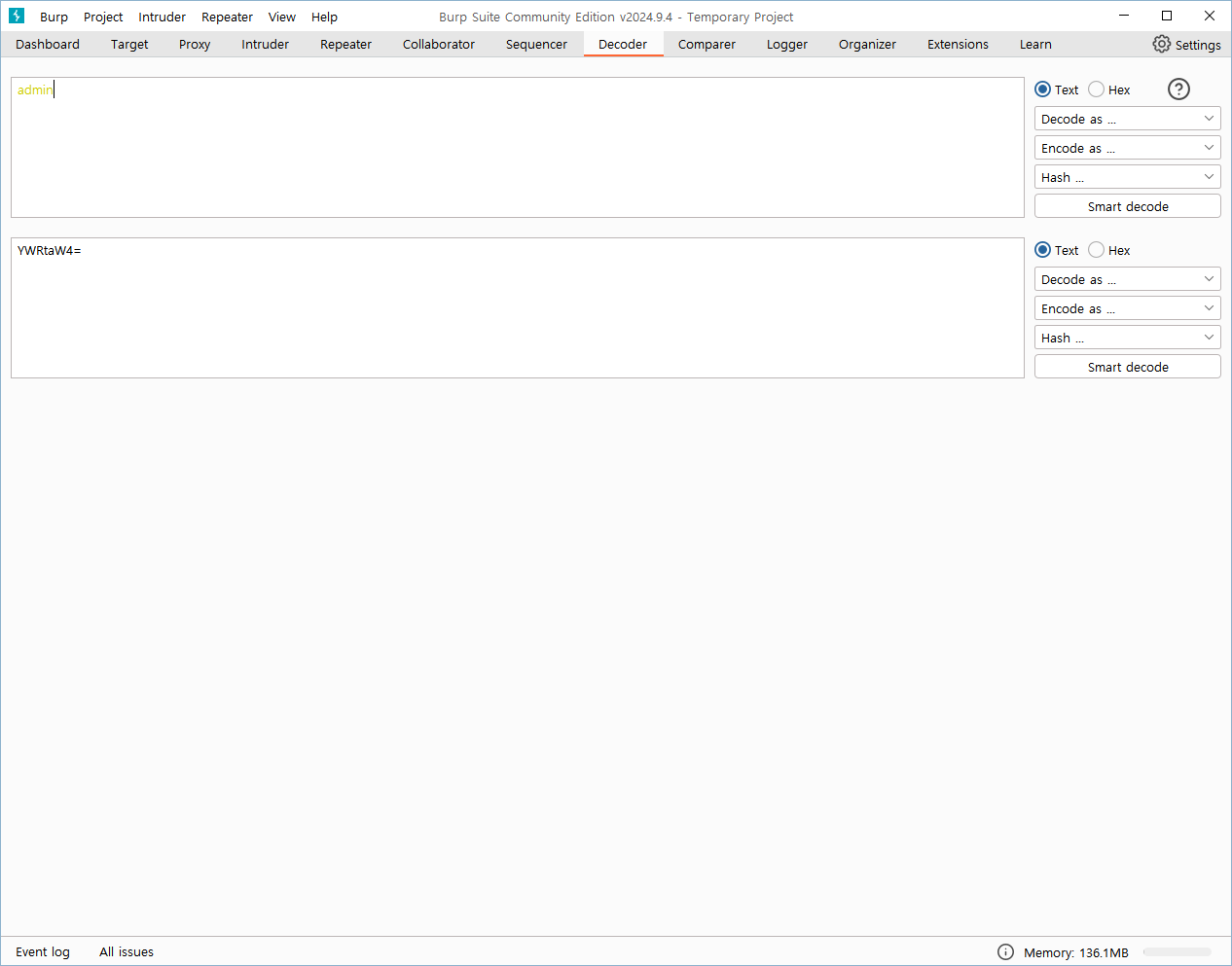
Task: Select Text radio for the YWRtaW4= output
Action: pyautogui.click(x=1043, y=250)
